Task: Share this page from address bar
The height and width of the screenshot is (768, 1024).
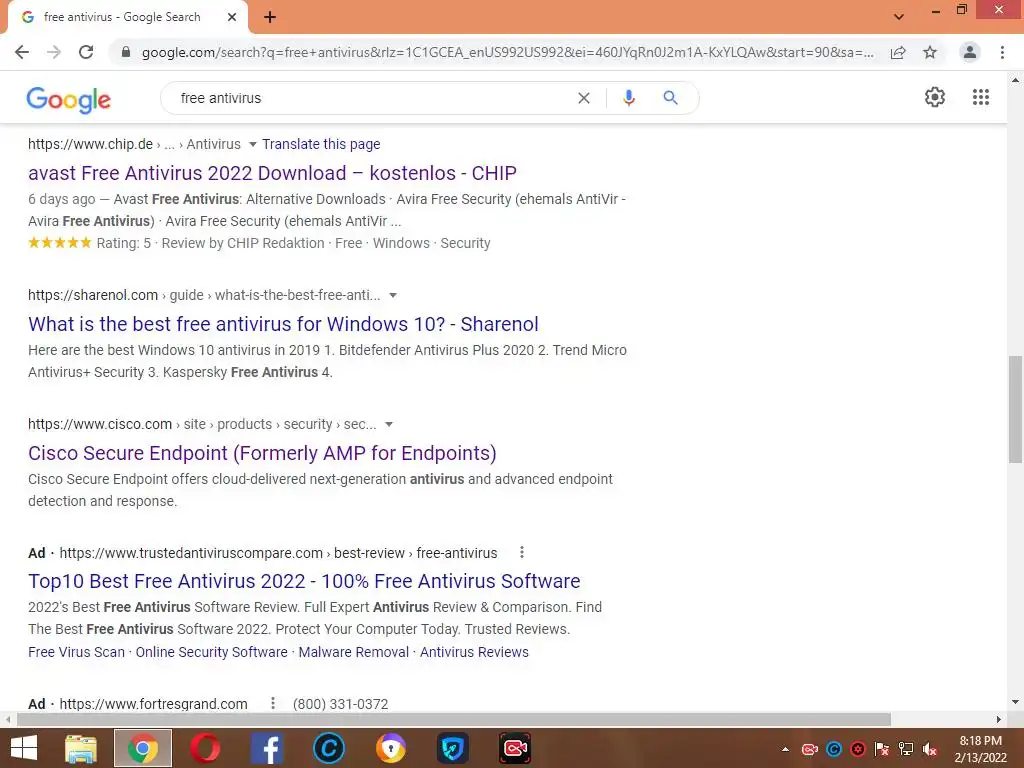Action: click(898, 52)
